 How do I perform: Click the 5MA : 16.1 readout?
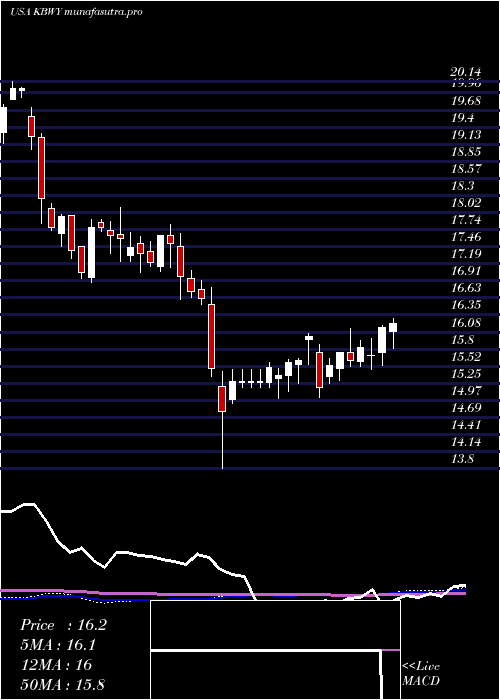(58, 645)
